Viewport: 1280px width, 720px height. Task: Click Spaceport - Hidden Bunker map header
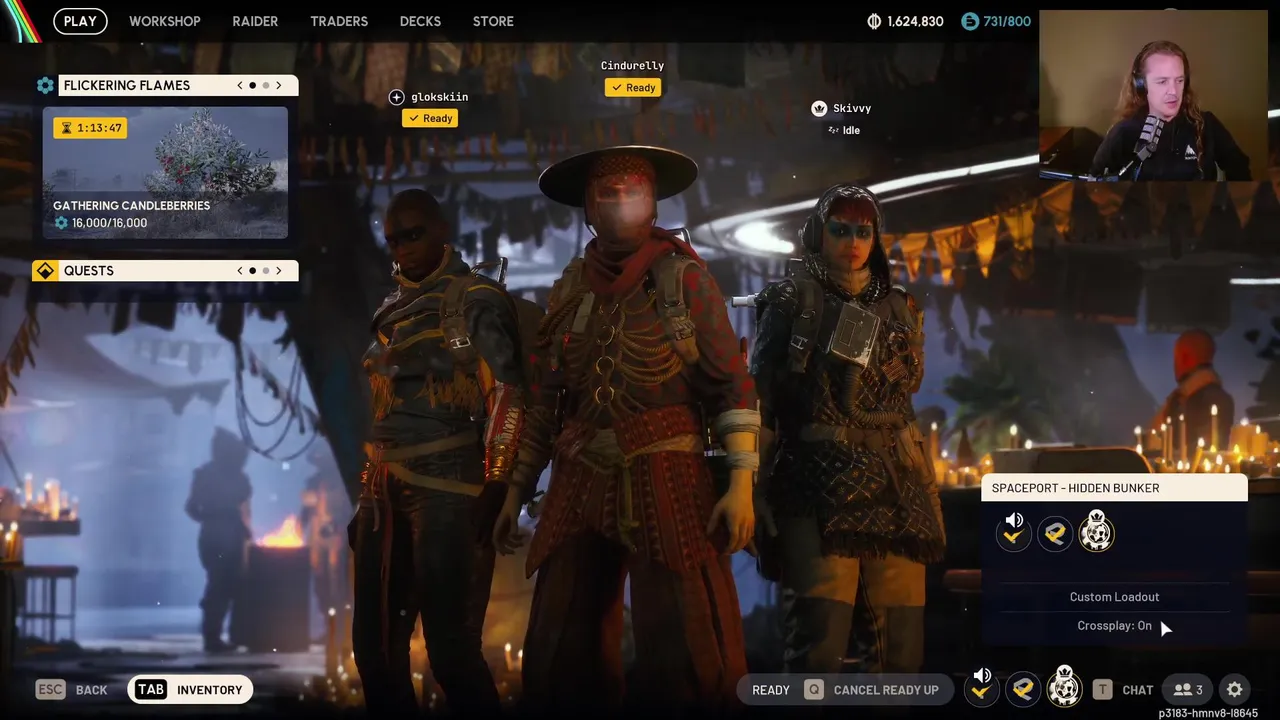1114,488
